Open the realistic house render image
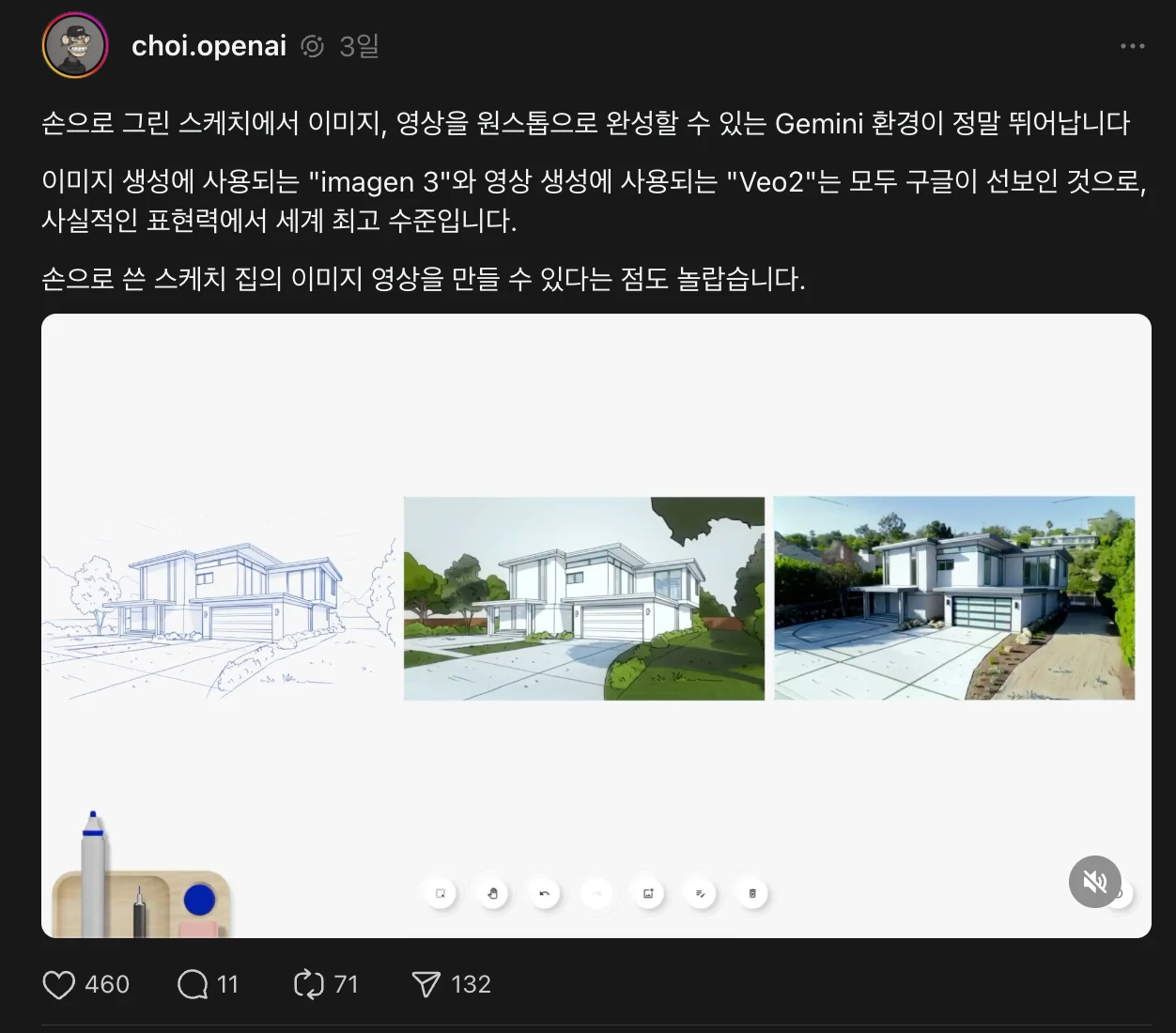 (x=954, y=598)
